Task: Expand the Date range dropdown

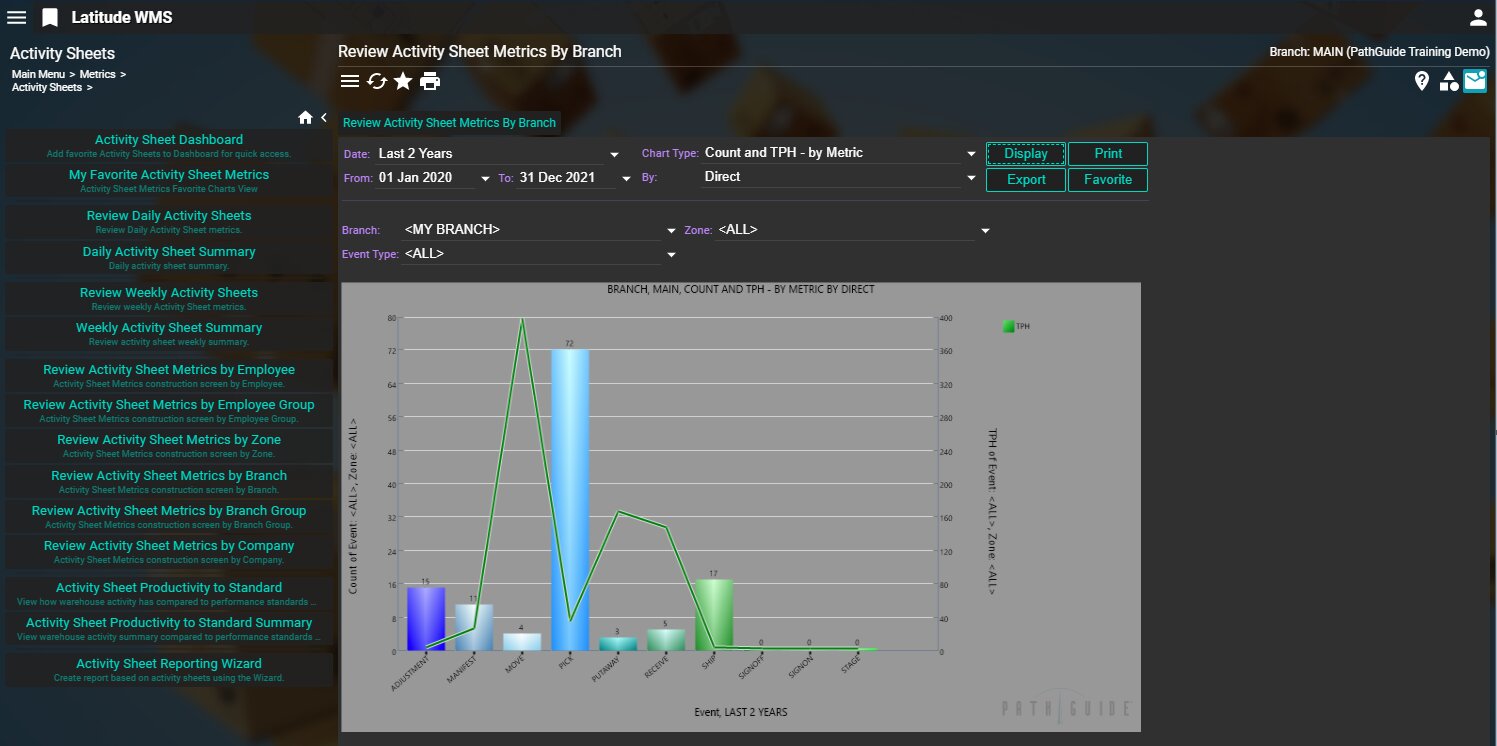Action: coord(613,154)
